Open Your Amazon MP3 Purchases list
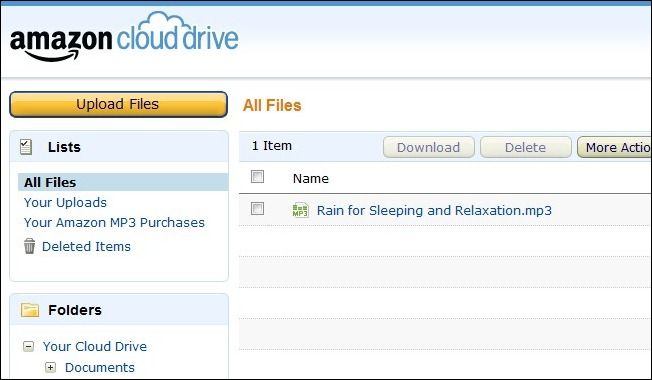The width and height of the screenshot is (652, 380). coord(114,222)
